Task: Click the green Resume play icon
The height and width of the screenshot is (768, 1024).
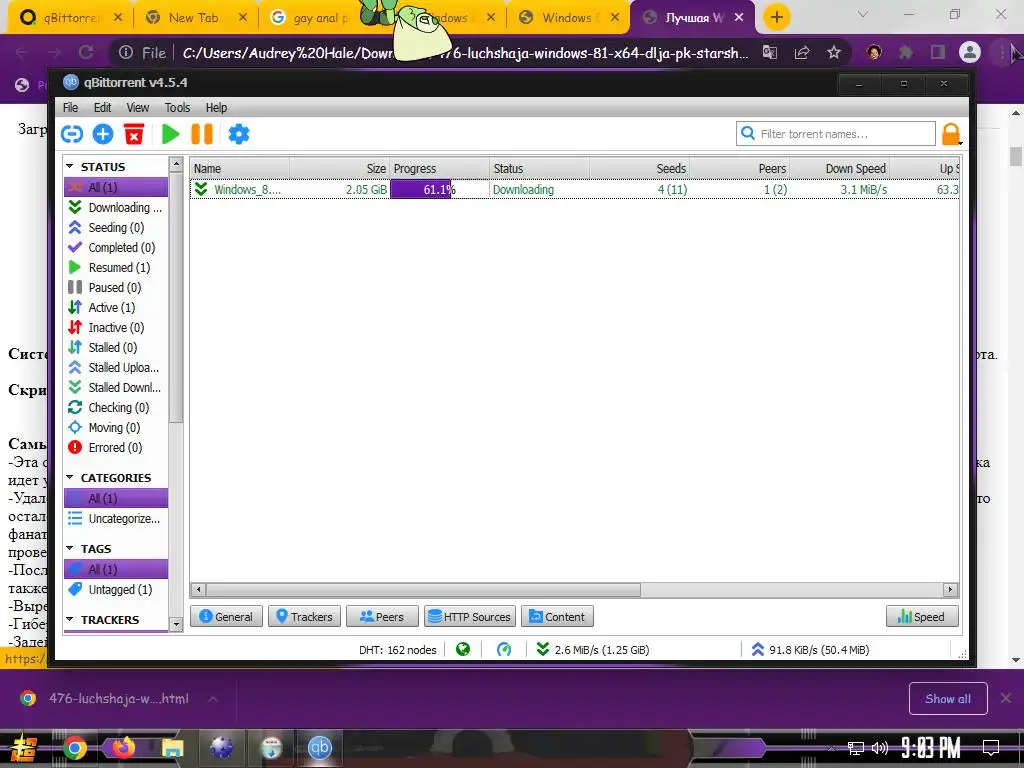Action: point(170,134)
